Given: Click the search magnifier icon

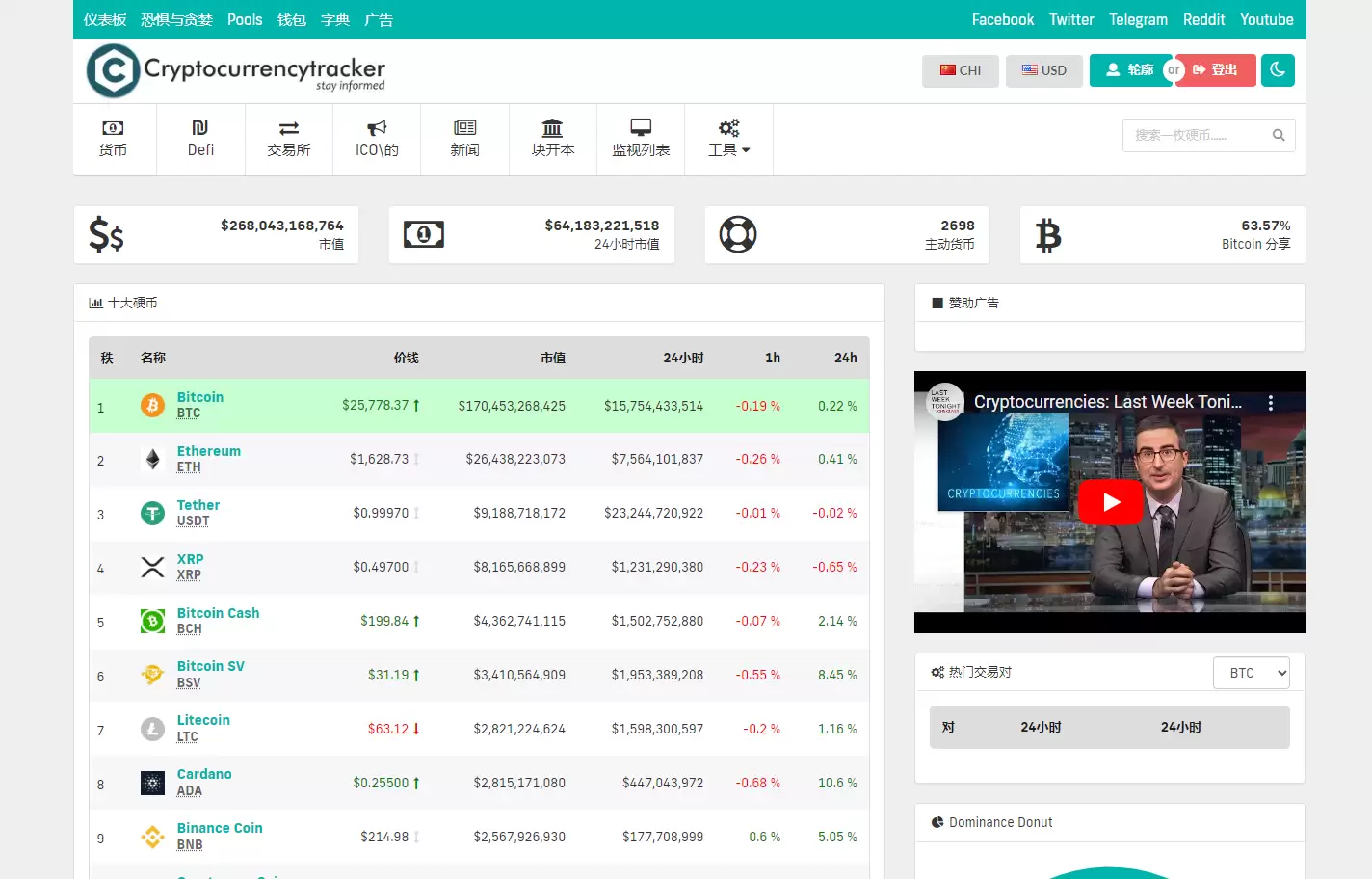Looking at the screenshot, I should click(1279, 135).
